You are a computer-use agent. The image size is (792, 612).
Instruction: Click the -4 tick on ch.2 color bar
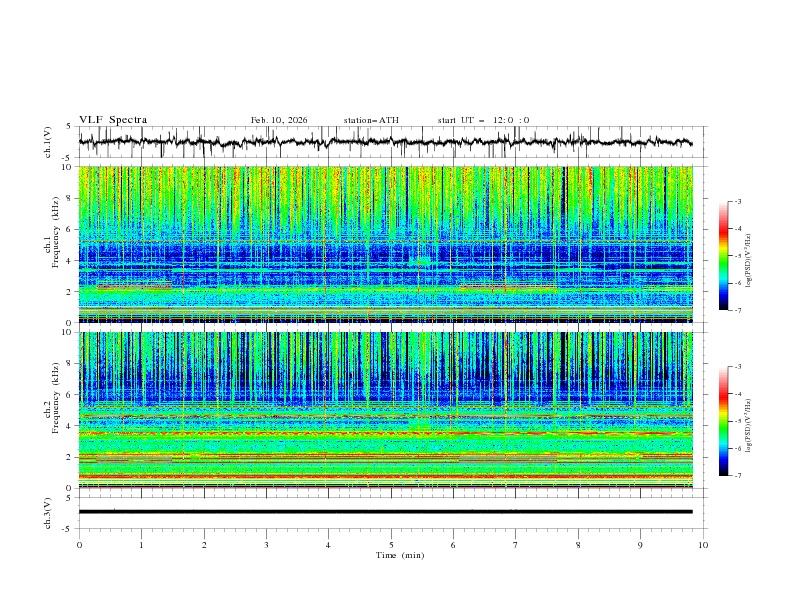[737, 394]
